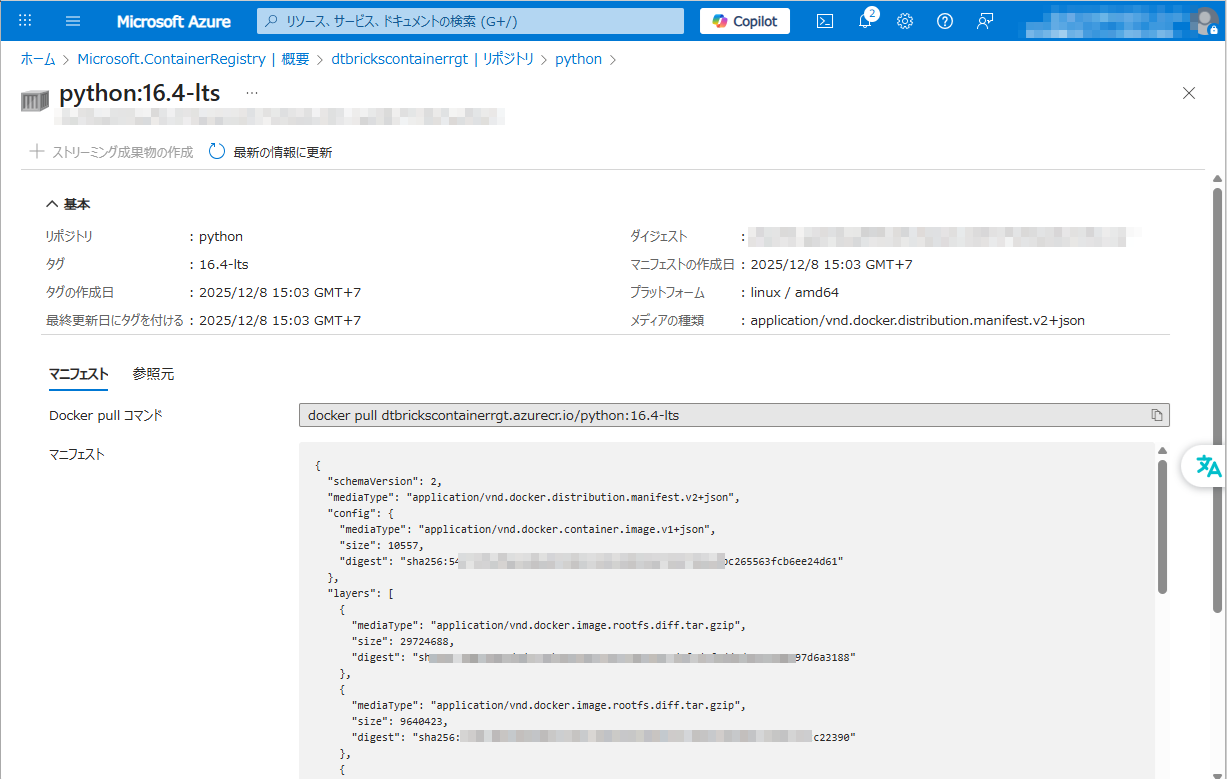The image size is (1227, 779).
Task: Open the notifications bell
Action: [x=865, y=21]
